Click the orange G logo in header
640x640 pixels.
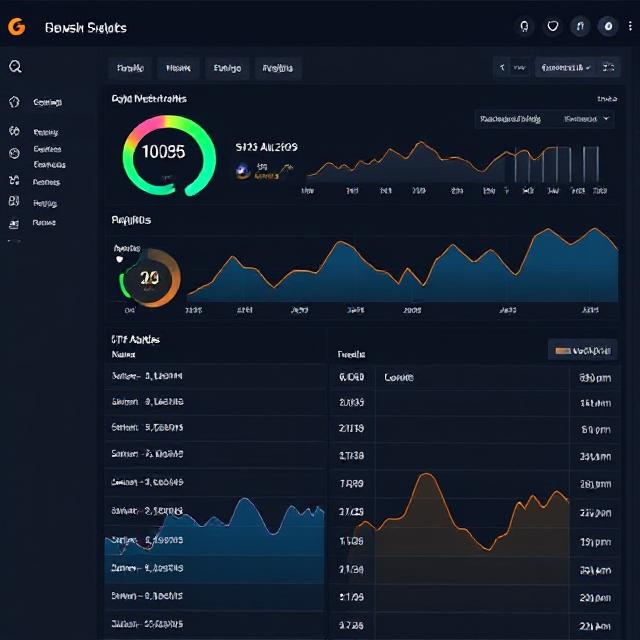(16, 27)
